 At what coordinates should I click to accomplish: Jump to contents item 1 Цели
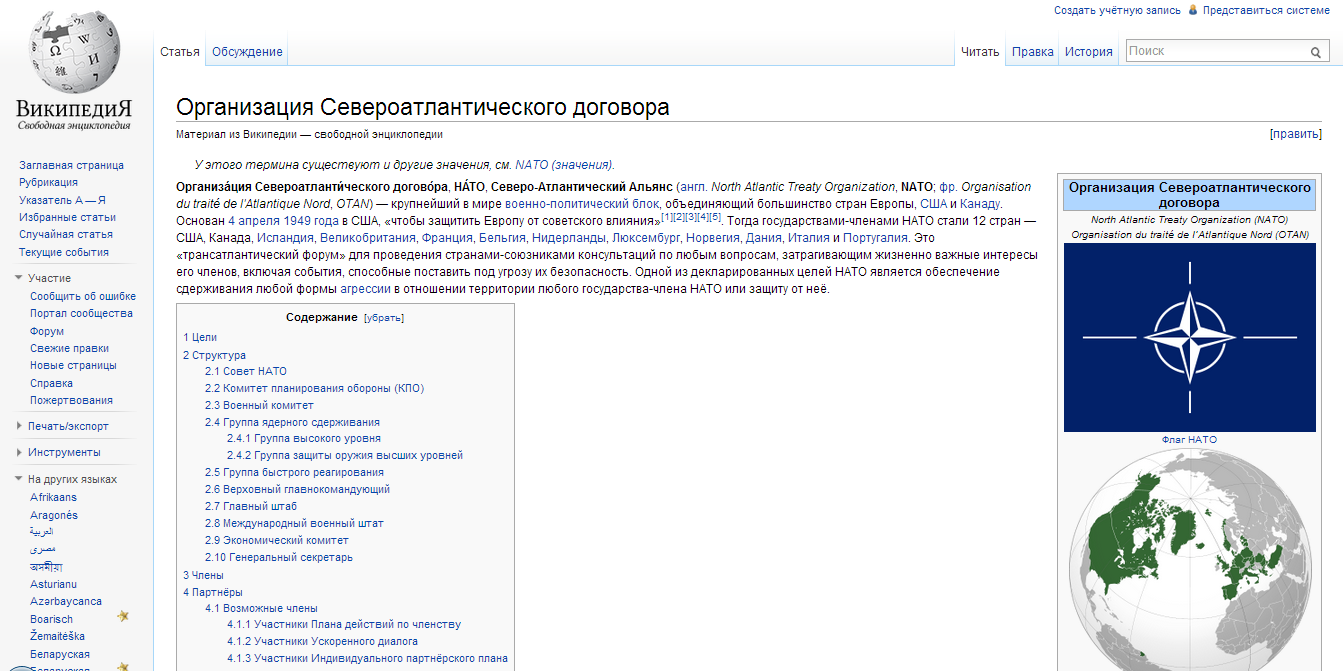coord(200,337)
